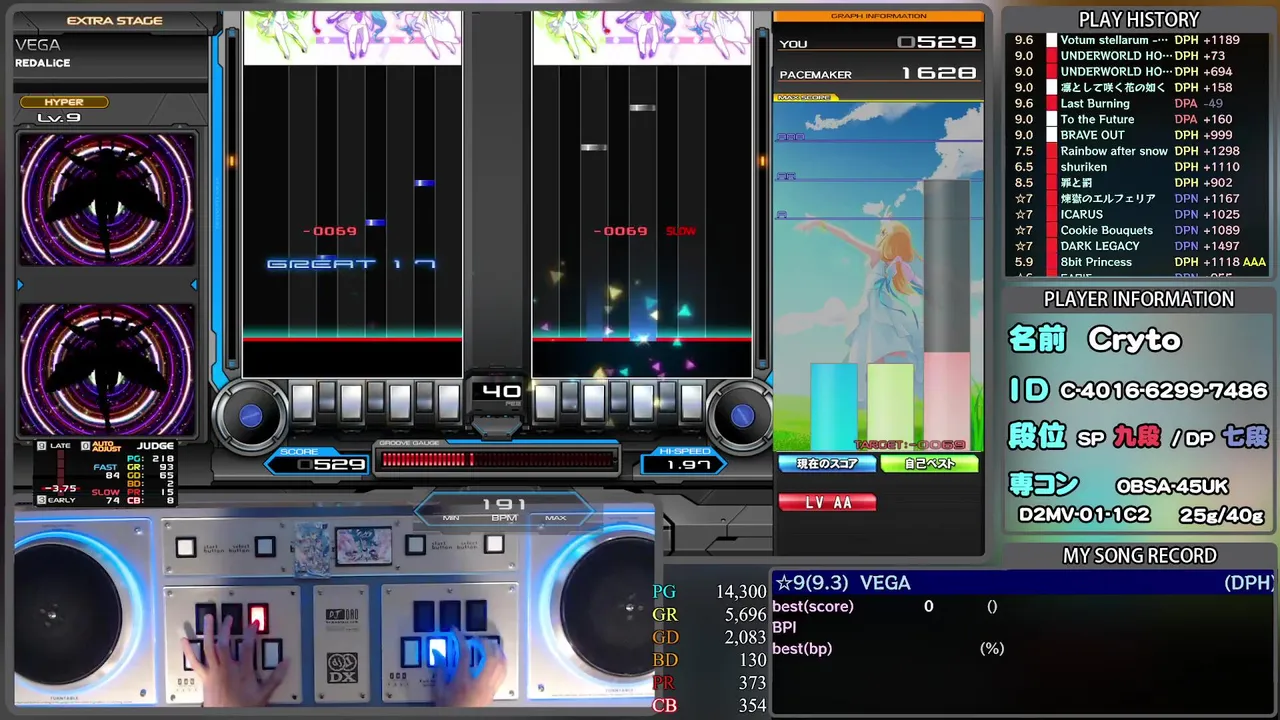Click the PLAYER INFORMATION header
This screenshot has height=720, width=1280.
(1139, 299)
